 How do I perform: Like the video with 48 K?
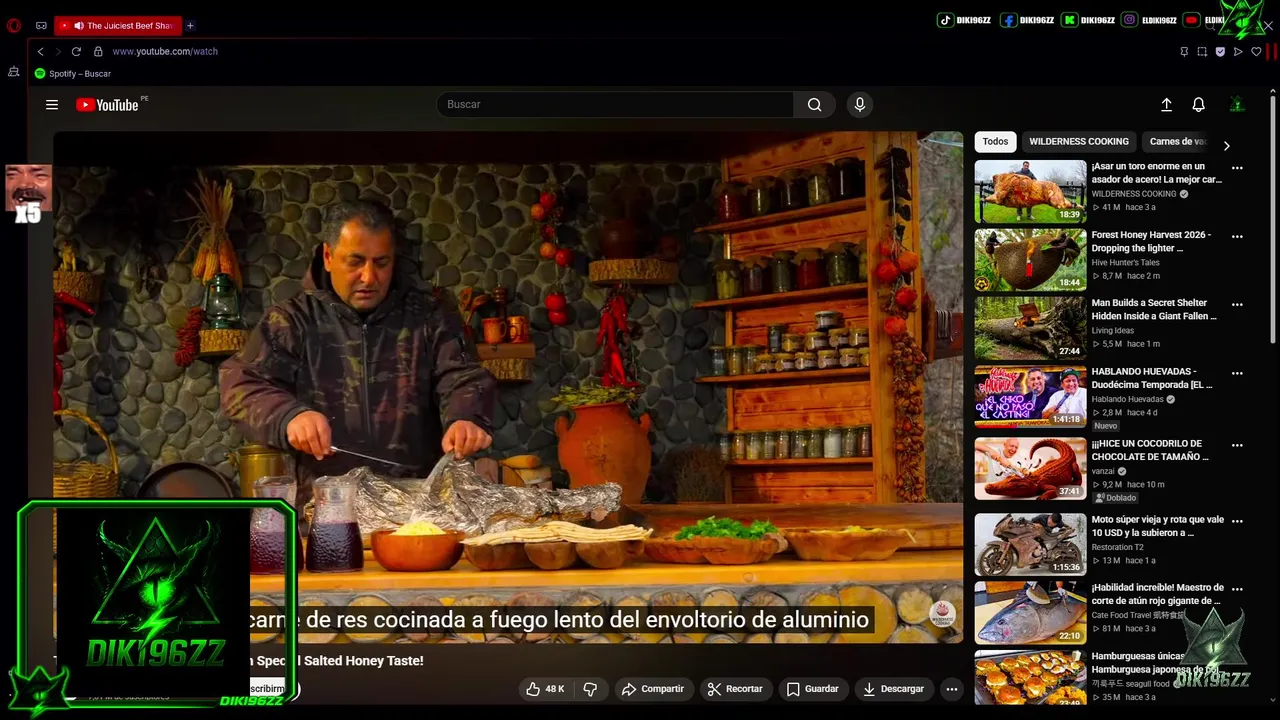[x=546, y=689]
